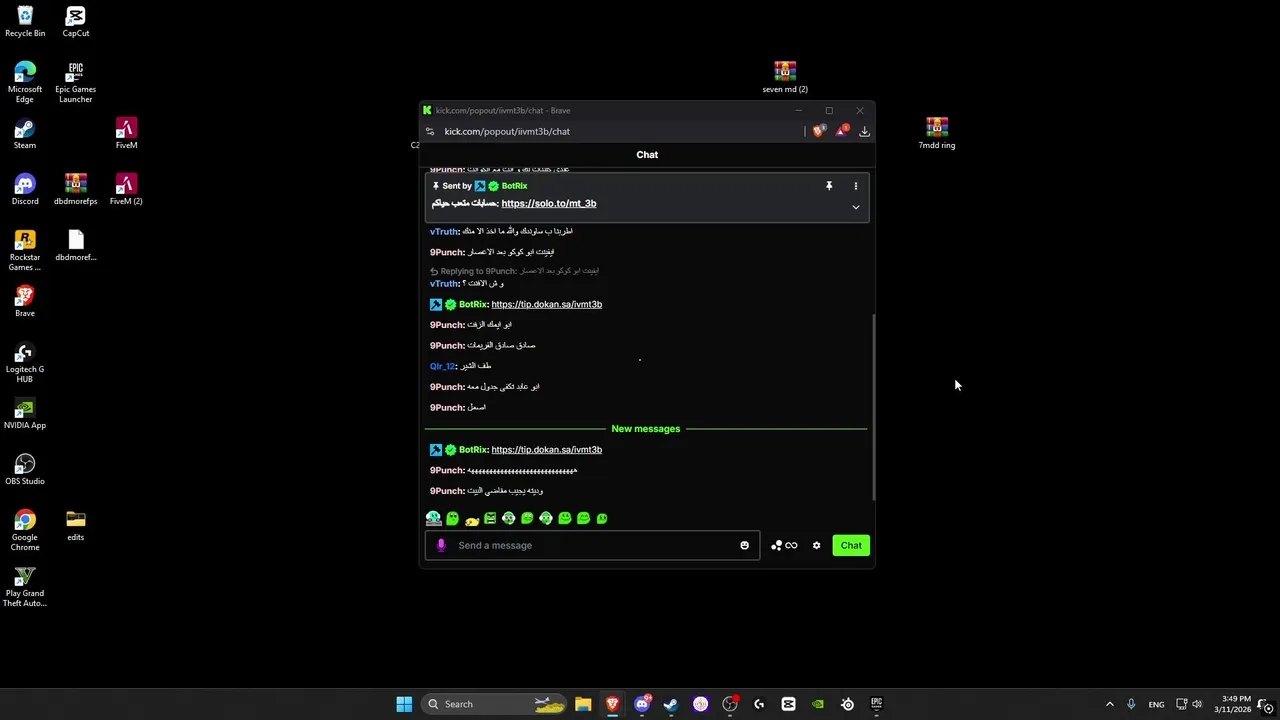Open Epic Games taskbar icon
1280x720 pixels.
click(876, 704)
